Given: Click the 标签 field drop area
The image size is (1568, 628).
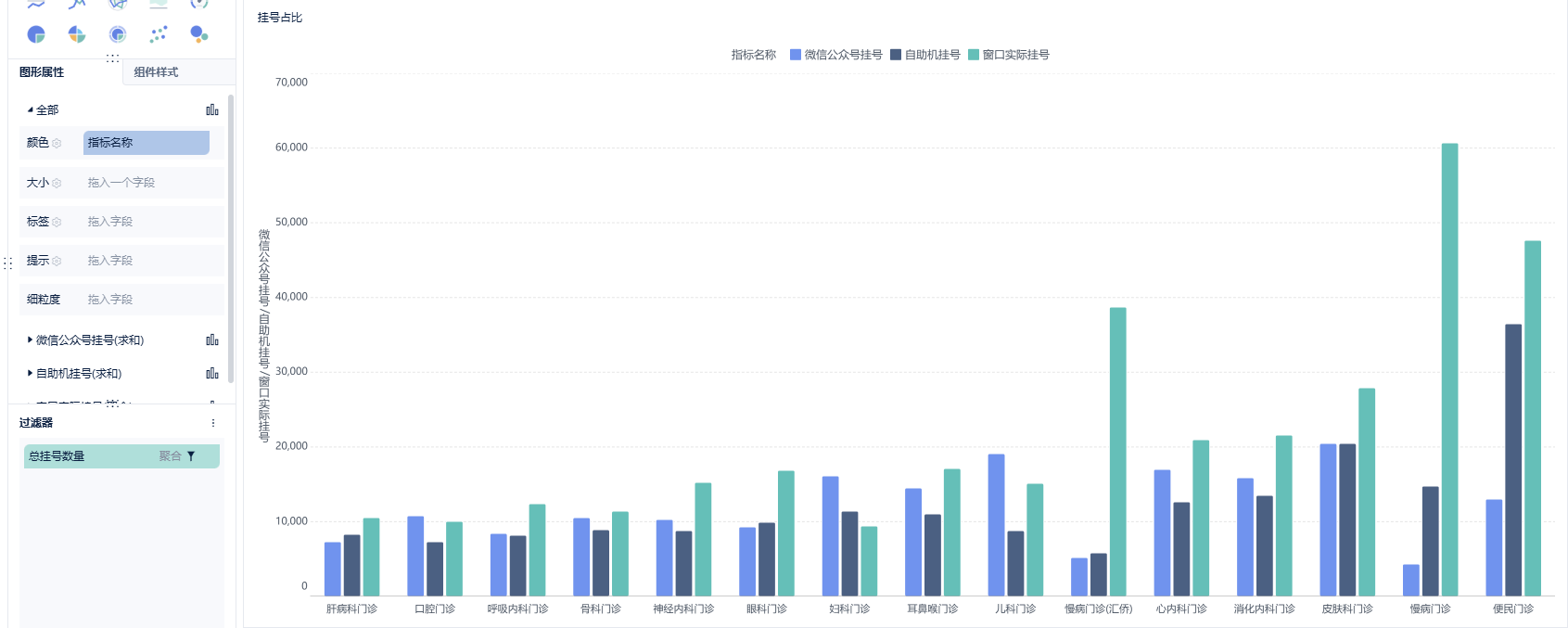Looking at the screenshot, I should pyautogui.click(x=153, y=222).
